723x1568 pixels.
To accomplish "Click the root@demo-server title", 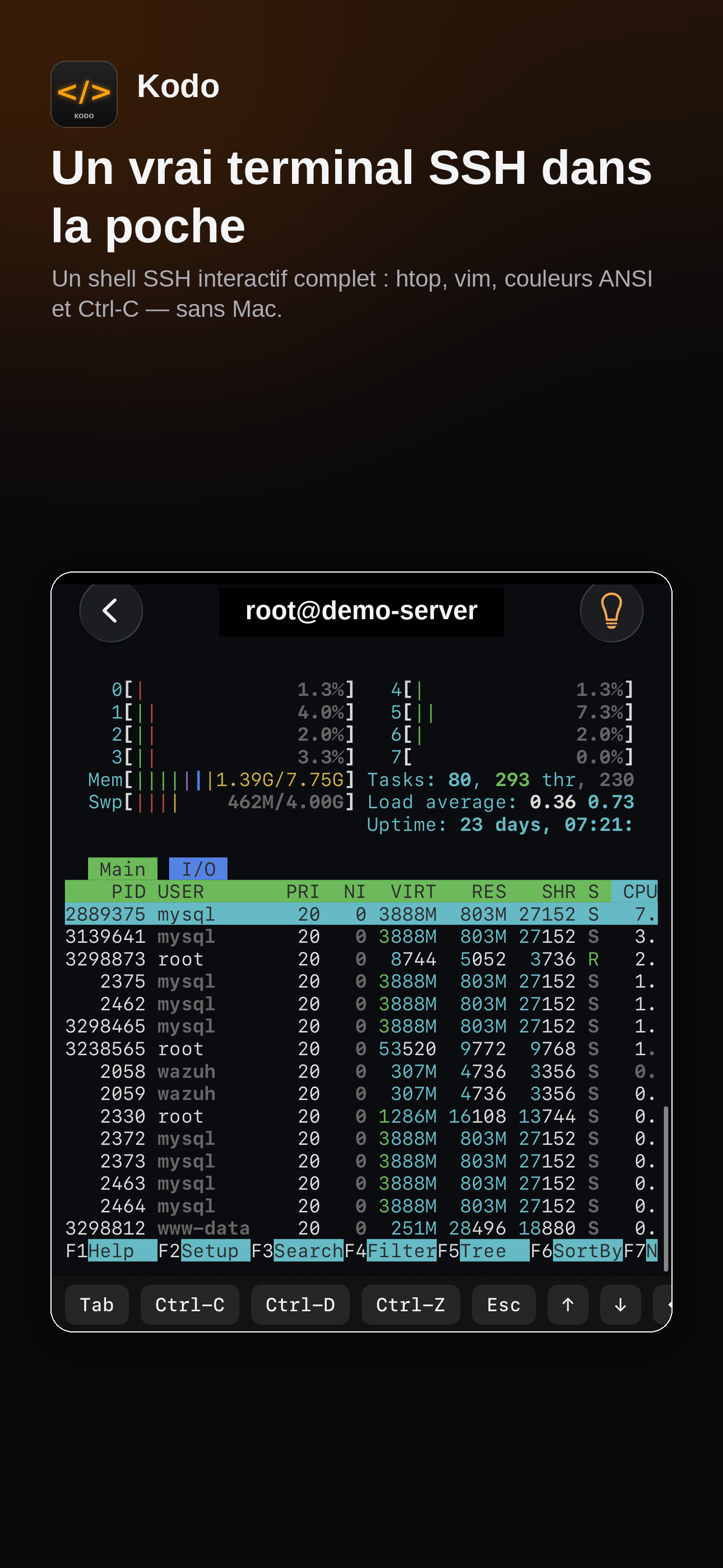I will [361, 611].
